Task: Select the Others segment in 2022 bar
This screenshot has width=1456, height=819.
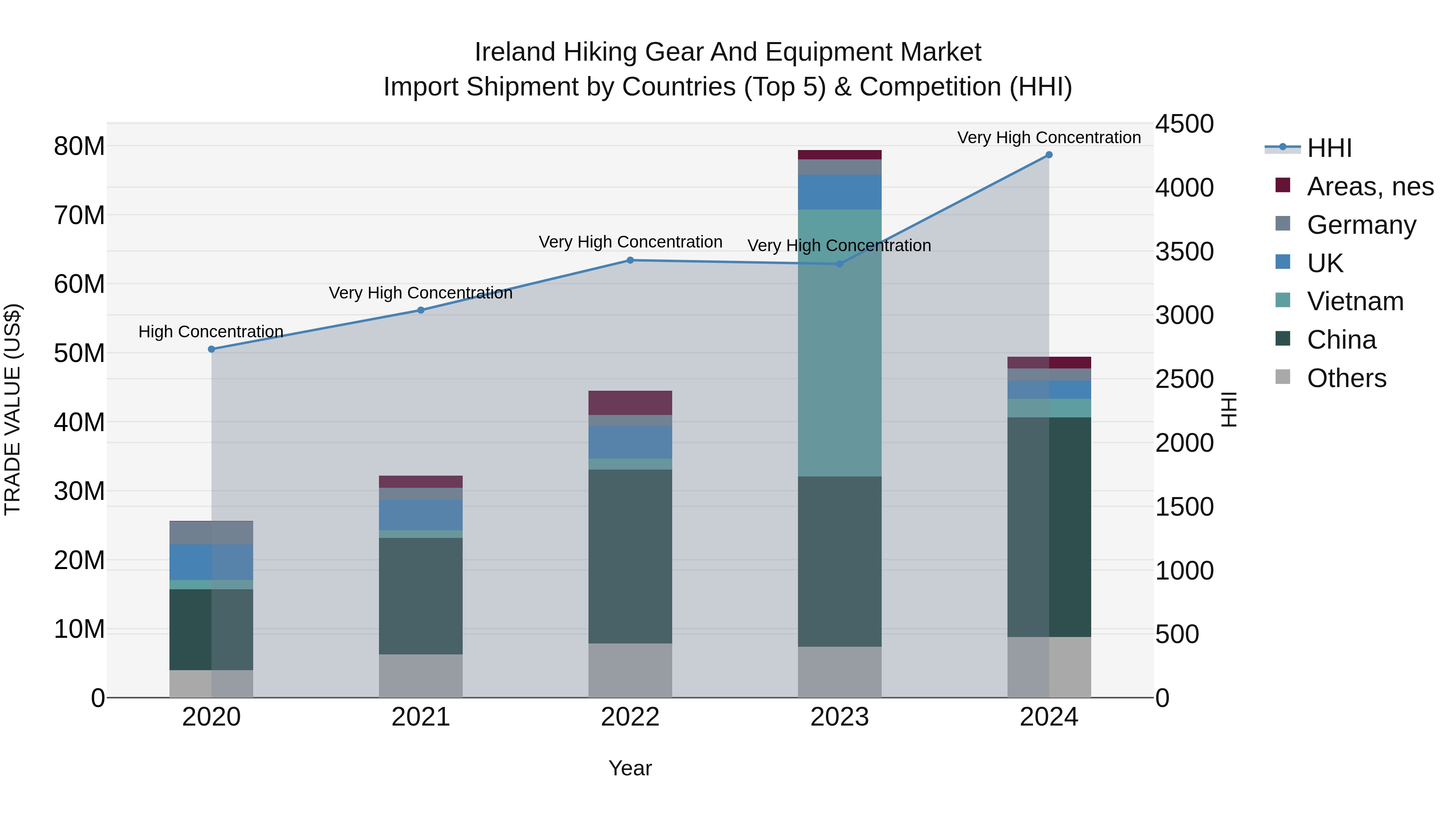Action: click(x=630, y=671)
